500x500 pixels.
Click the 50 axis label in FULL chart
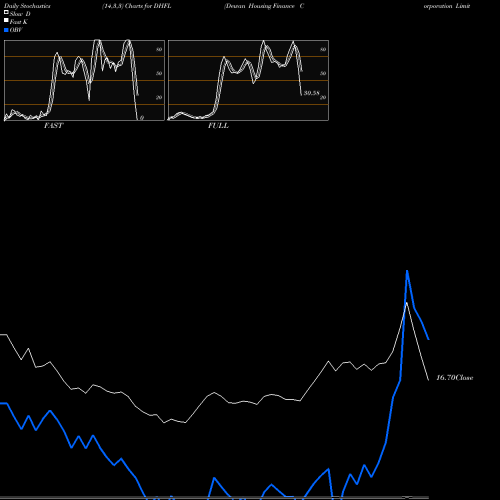pyautogui.click(x=323, y=73)
